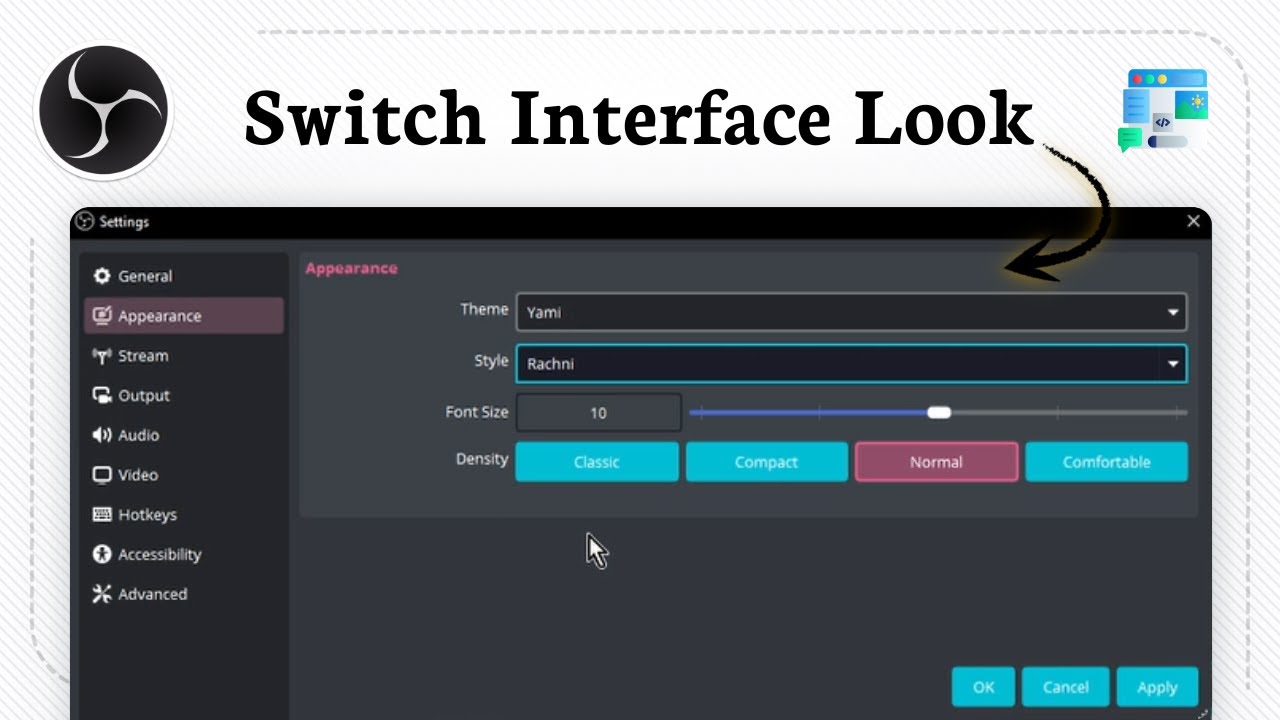Click the Style label
The height and width of the screenshot is (720, 1280).
click(x=491, y=360)
